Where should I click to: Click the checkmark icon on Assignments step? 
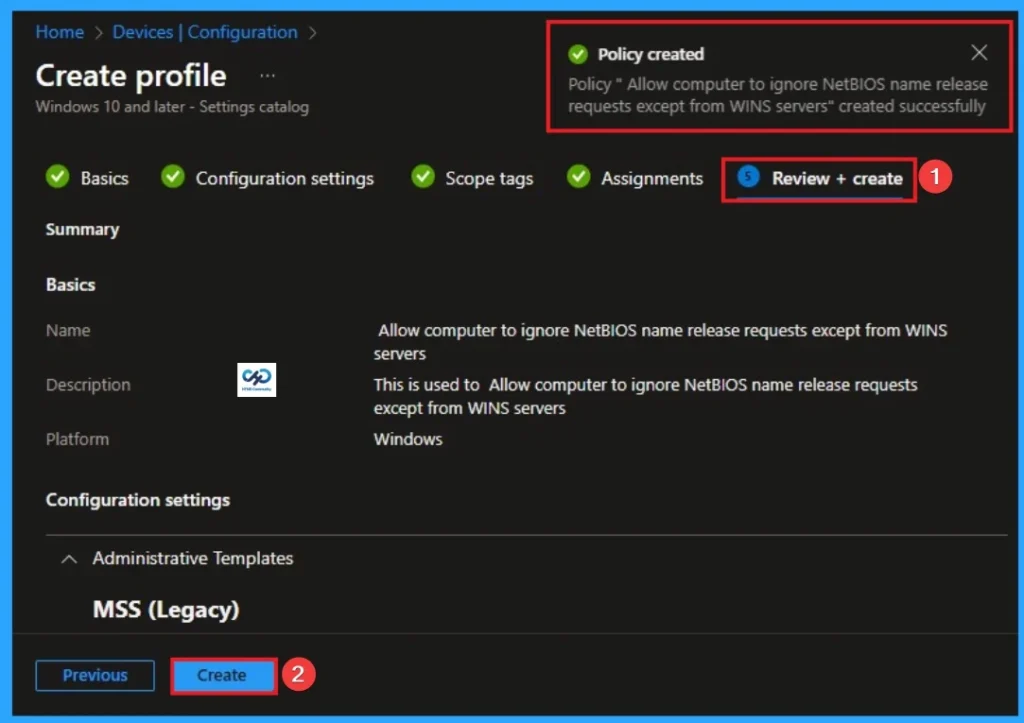(x=578, y=177)
